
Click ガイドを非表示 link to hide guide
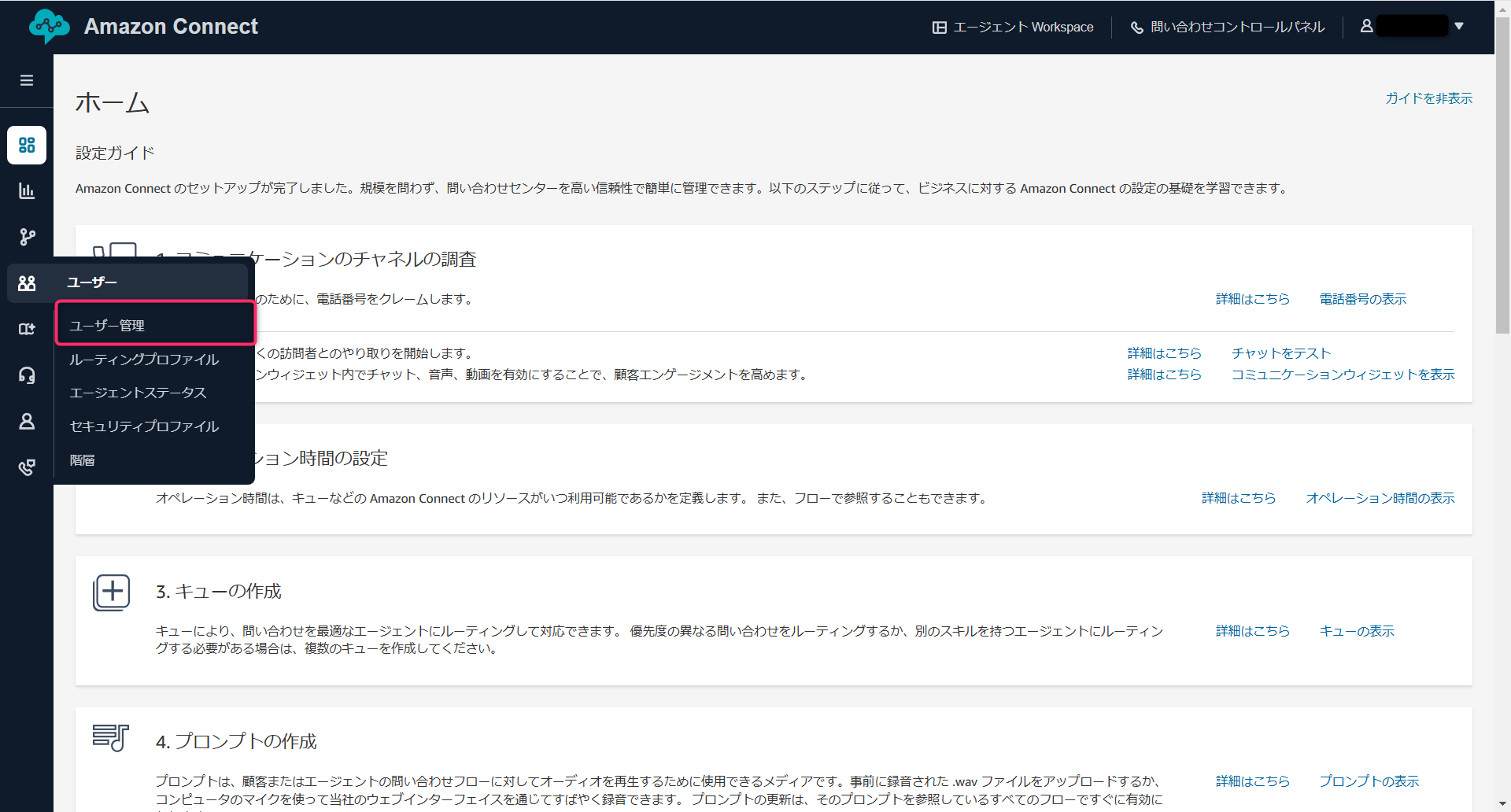pos(1428,98)
